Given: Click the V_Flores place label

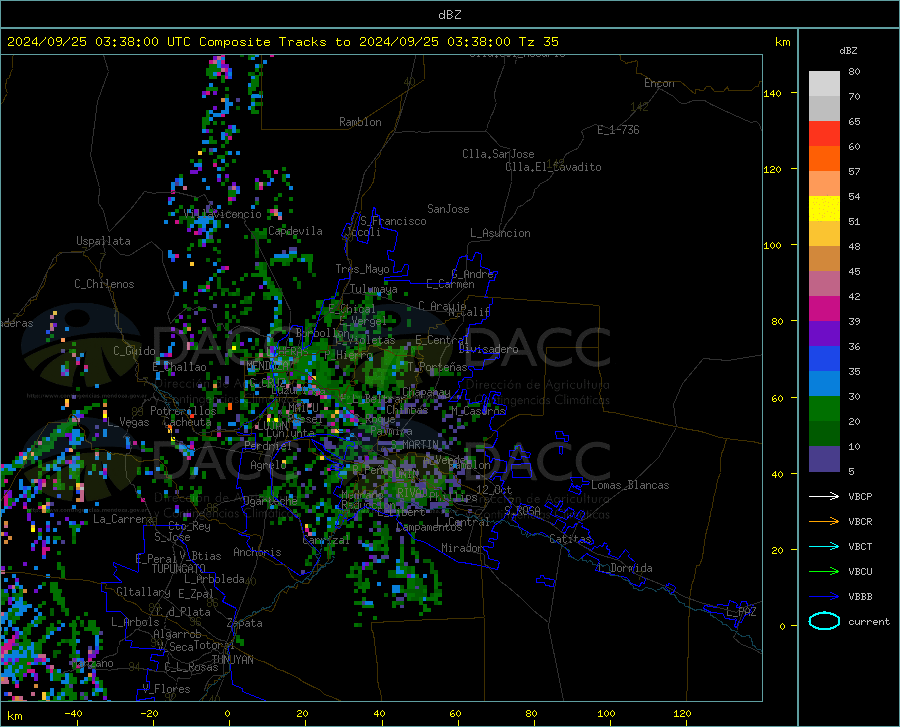Looking at the screenshot, I should (166, 689).
